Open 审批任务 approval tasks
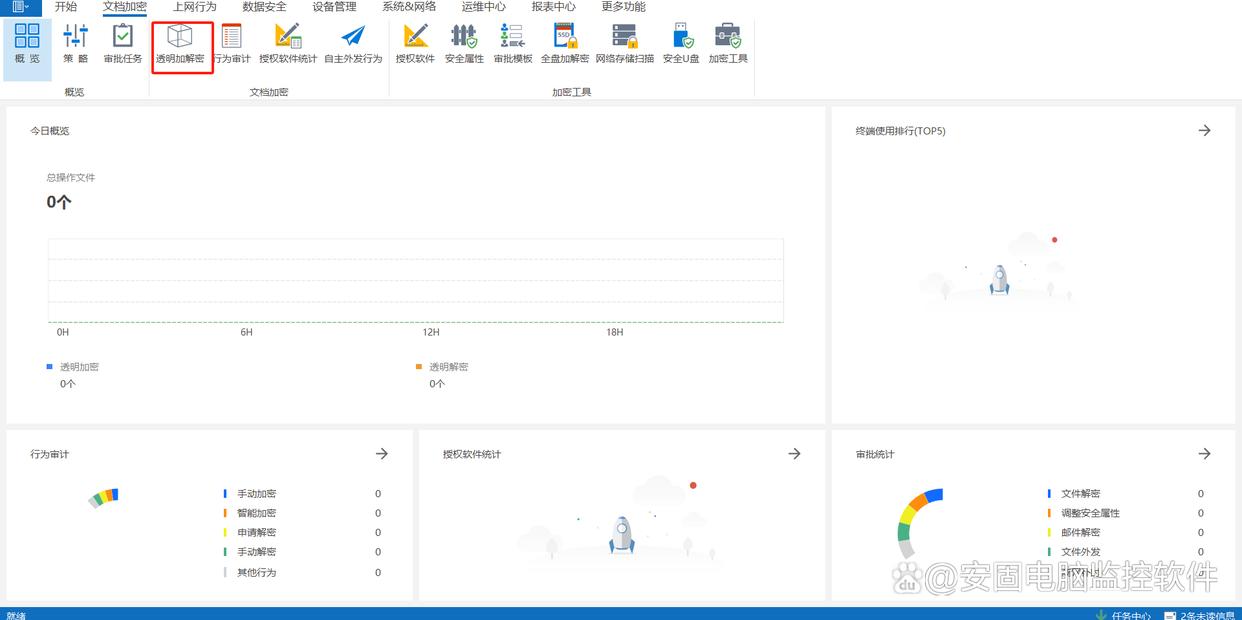The image size is (1242, 620). point(123,45)
